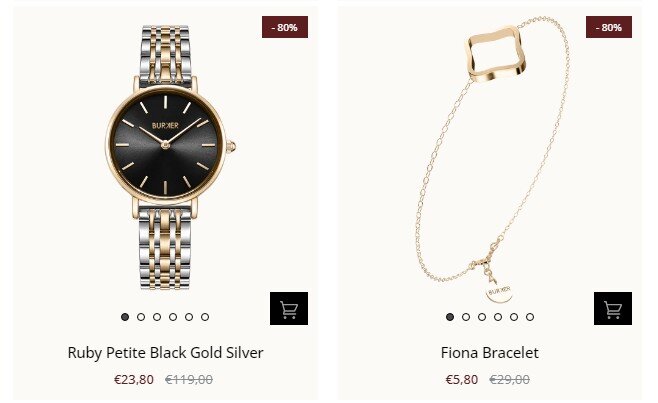
Task: Open Fiona Bracelet product title link
Action: pos(490,353)
